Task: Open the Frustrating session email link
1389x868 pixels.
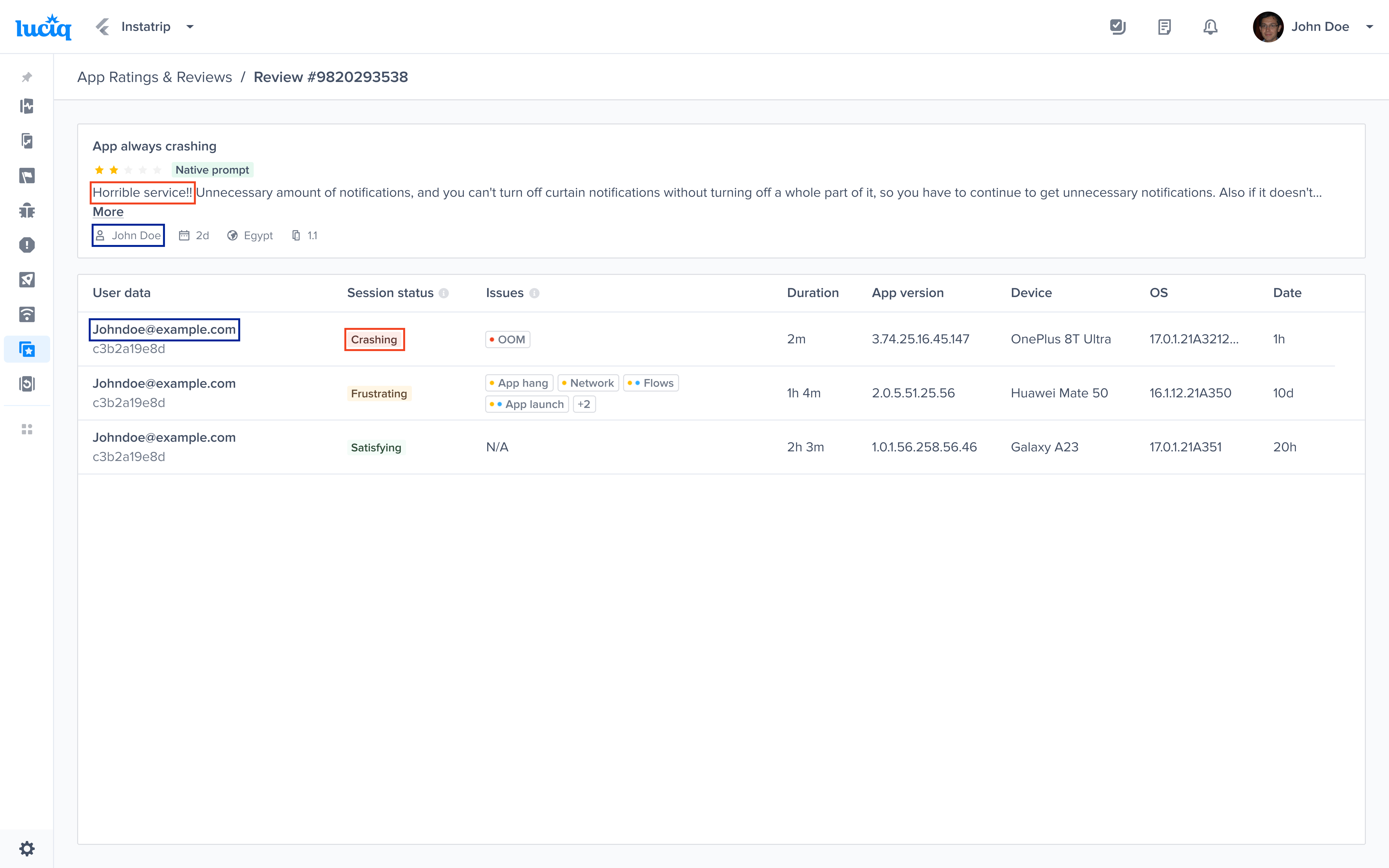Action: point(164,383)
